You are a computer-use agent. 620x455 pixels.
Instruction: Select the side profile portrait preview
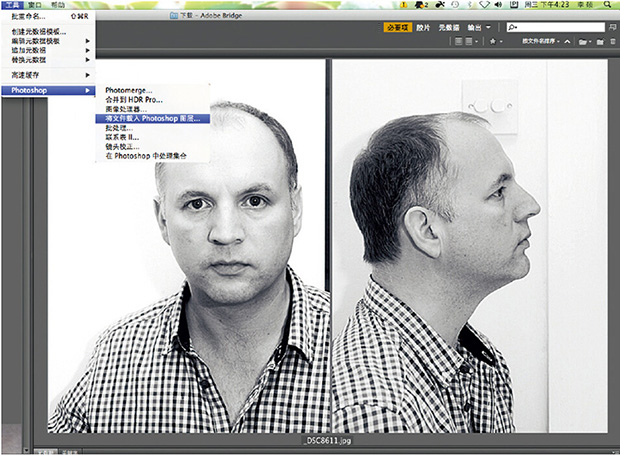pos(470,246)
